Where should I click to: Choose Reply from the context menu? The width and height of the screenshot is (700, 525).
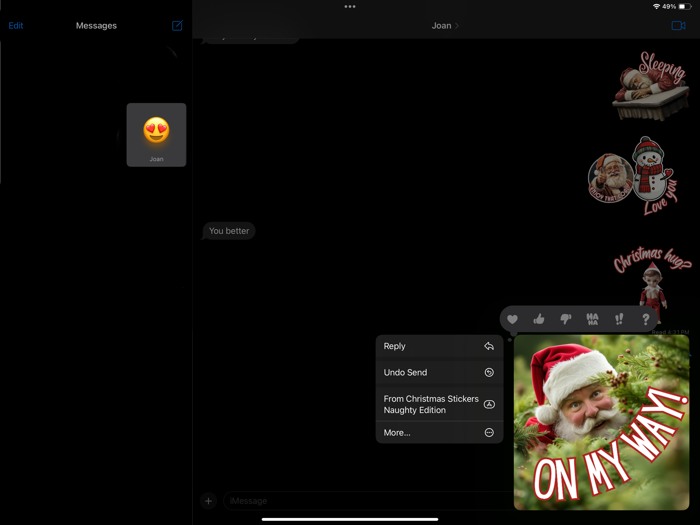pos(439,346)
